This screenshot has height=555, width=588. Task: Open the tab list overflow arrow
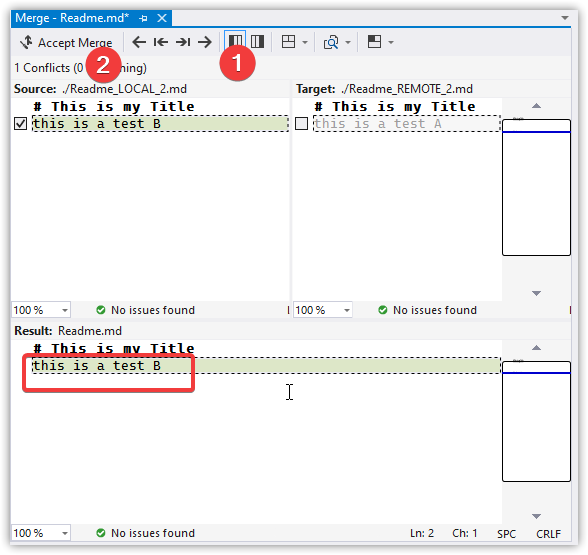click(x=565, y=18)
